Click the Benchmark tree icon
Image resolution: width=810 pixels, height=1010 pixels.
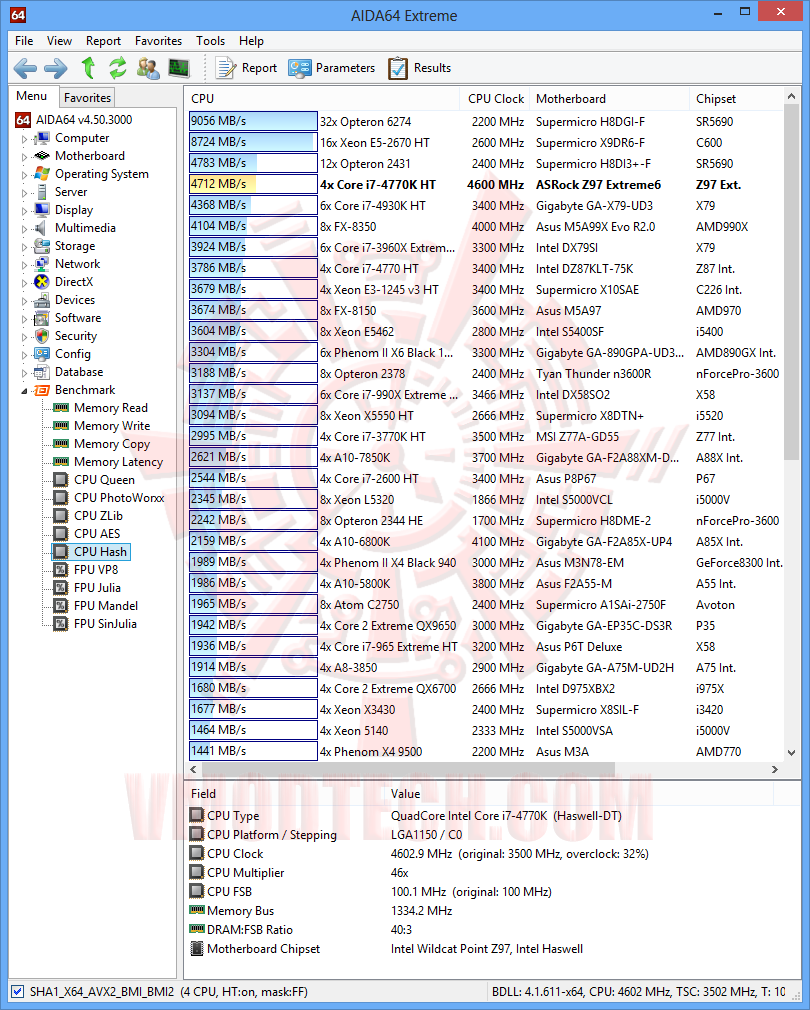click(42, 390)
